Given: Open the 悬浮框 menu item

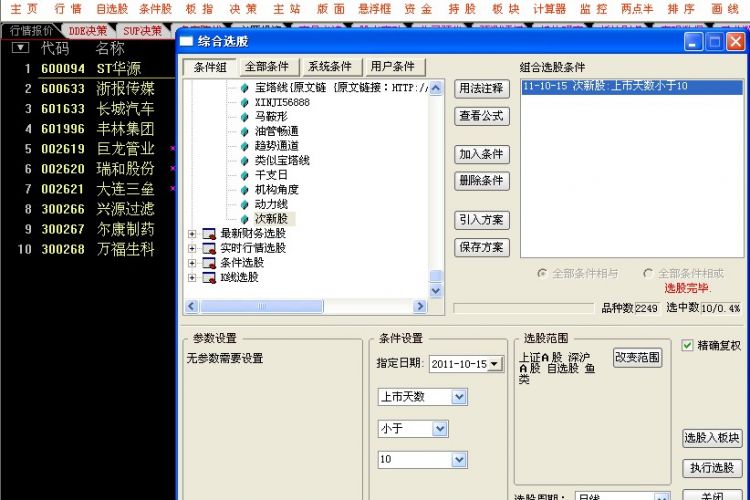Looking at the screenshot, I should tap(375, 9).
